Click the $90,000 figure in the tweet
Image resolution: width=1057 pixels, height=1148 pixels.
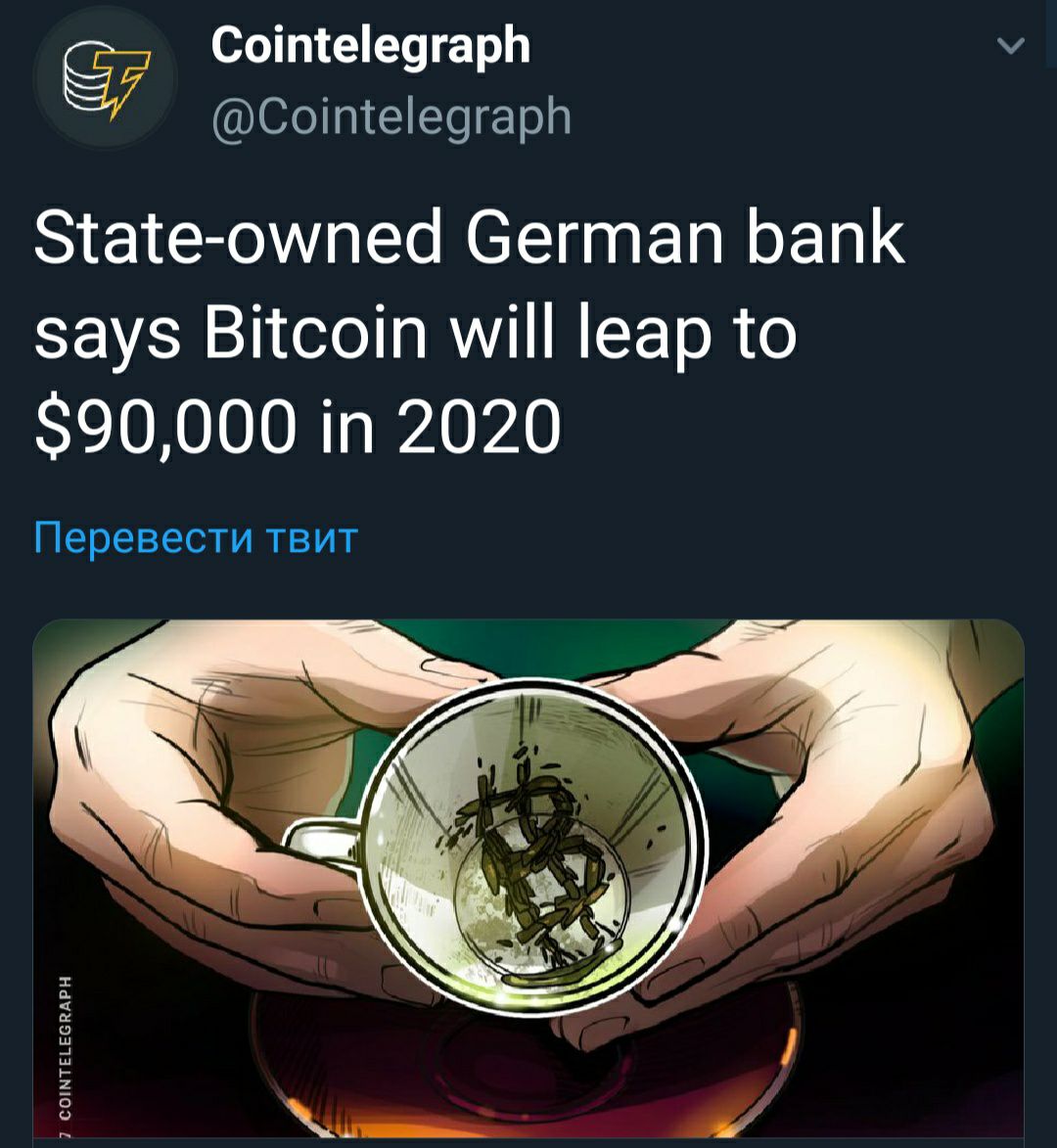pyautogui.click(x=165, y=426)
